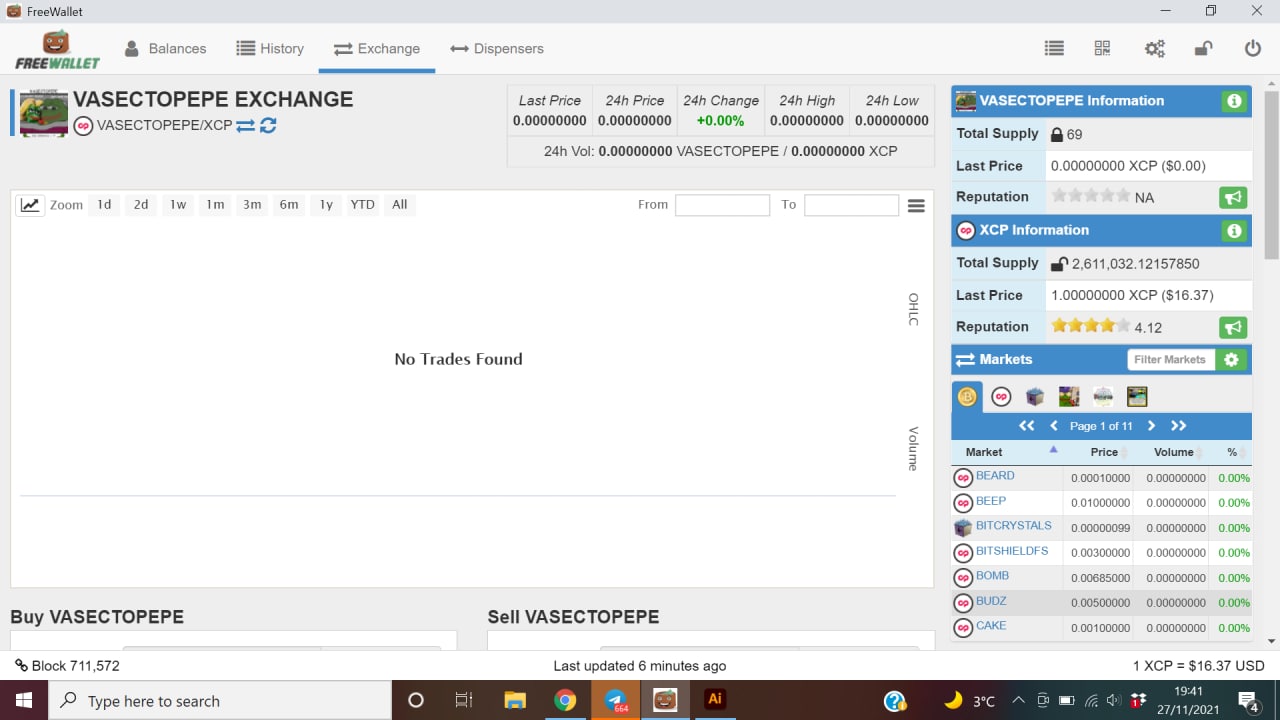Click the chart To date field
Image resolution: width=1280 pixels, height=720 pixels.
coord(851,205)
